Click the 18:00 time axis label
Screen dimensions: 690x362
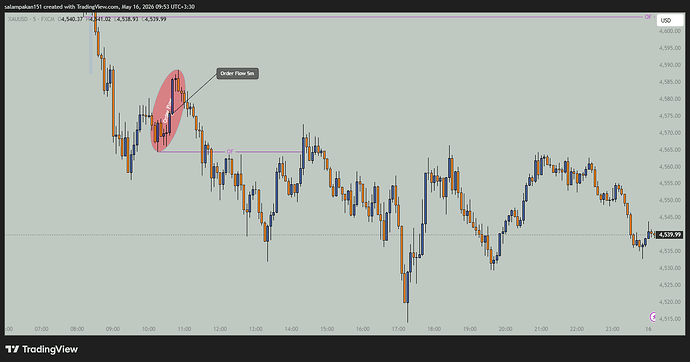pos(434,329)
